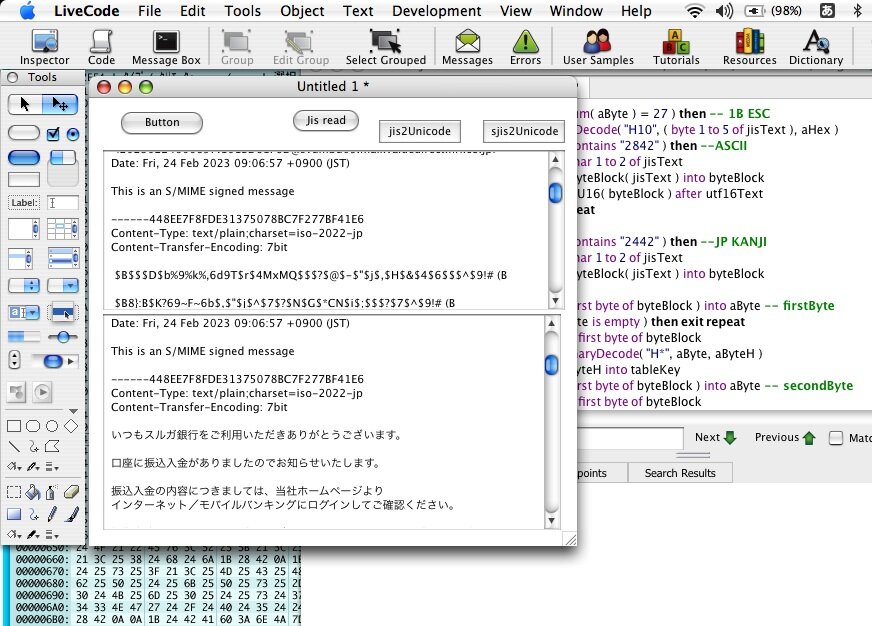
Task: Click the Errors toolbar icon
Action: [525, 45]
